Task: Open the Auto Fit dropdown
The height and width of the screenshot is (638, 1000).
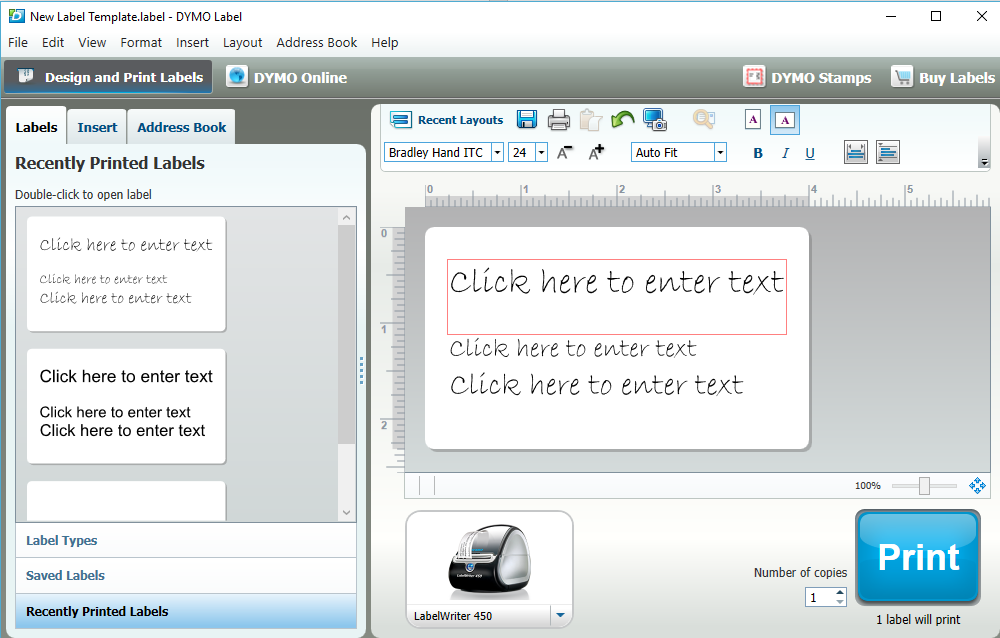Action: pyautogui.click(x=720, y=152)
